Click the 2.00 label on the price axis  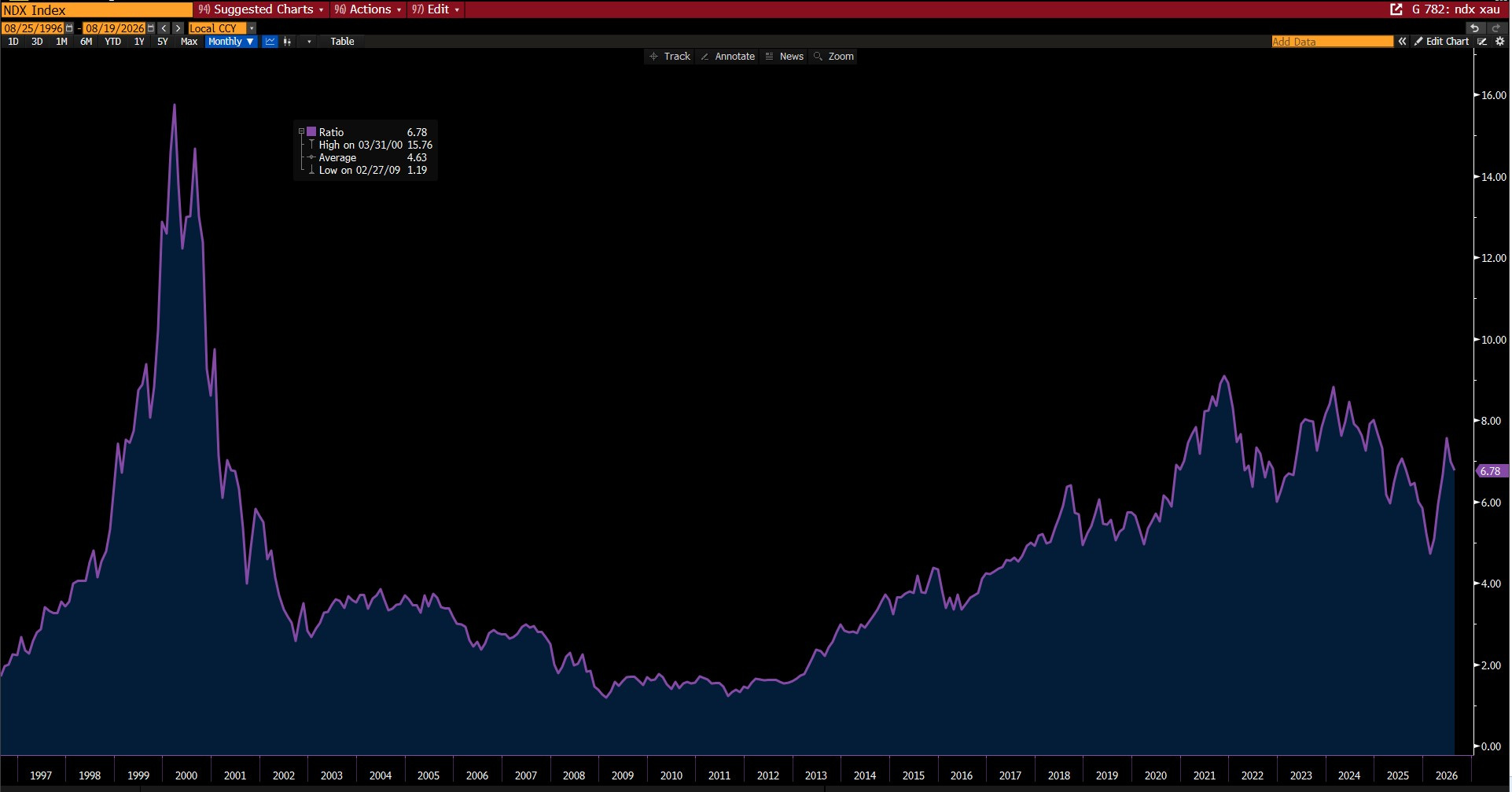click(1491, 665)
